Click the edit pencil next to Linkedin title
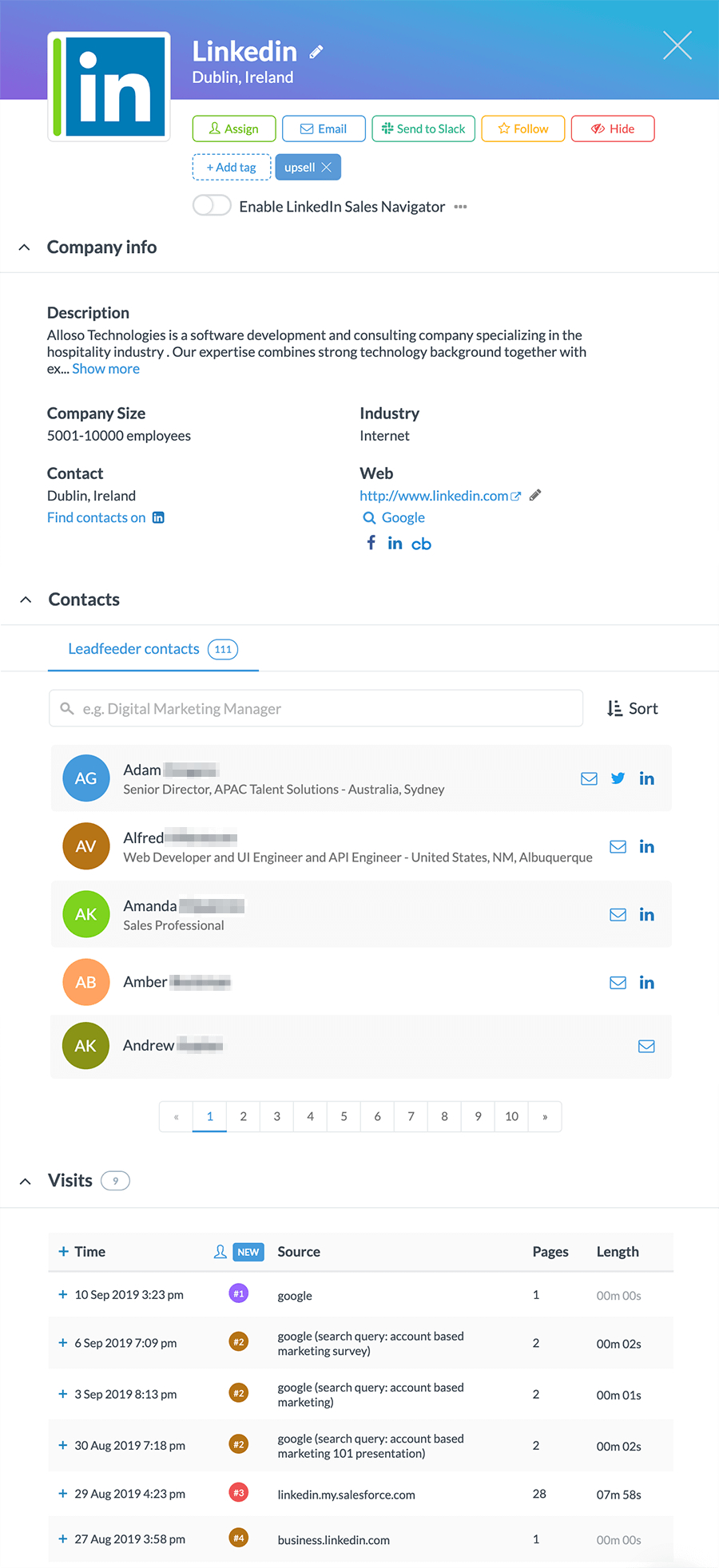This screenshot has height=1568, width=719. [x=315, y=50]
